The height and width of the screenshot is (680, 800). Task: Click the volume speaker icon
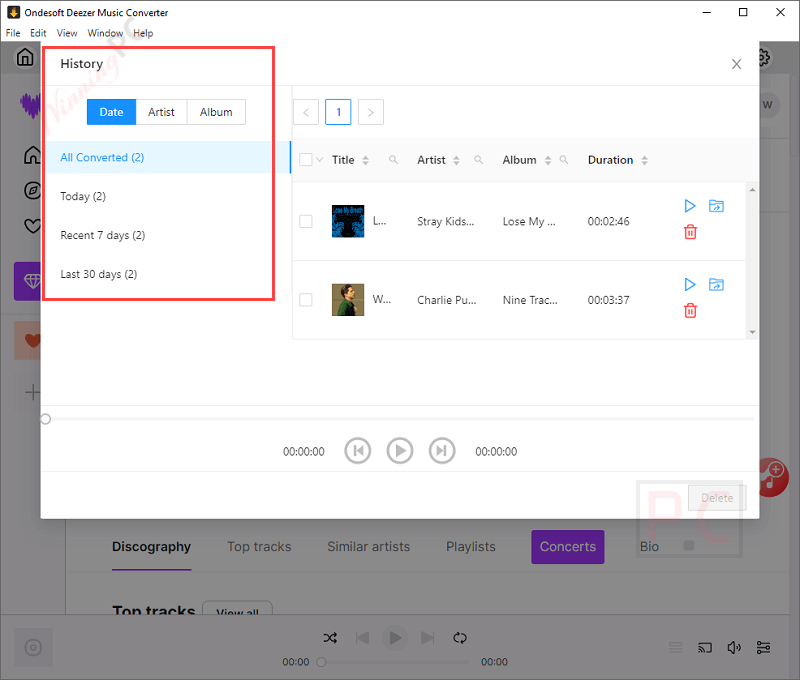point(734,648)
